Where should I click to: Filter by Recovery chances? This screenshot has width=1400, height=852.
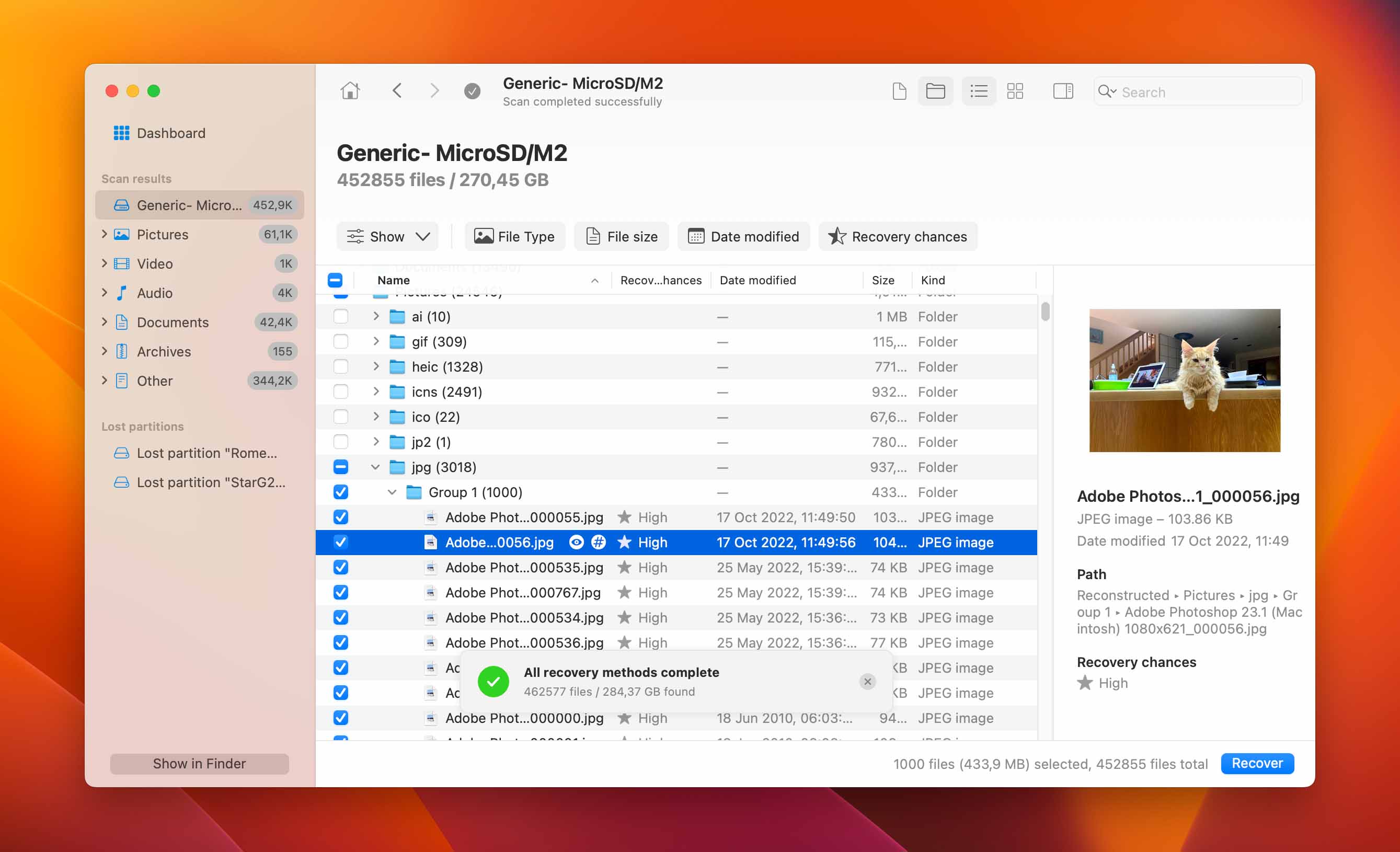click(898, 236)
